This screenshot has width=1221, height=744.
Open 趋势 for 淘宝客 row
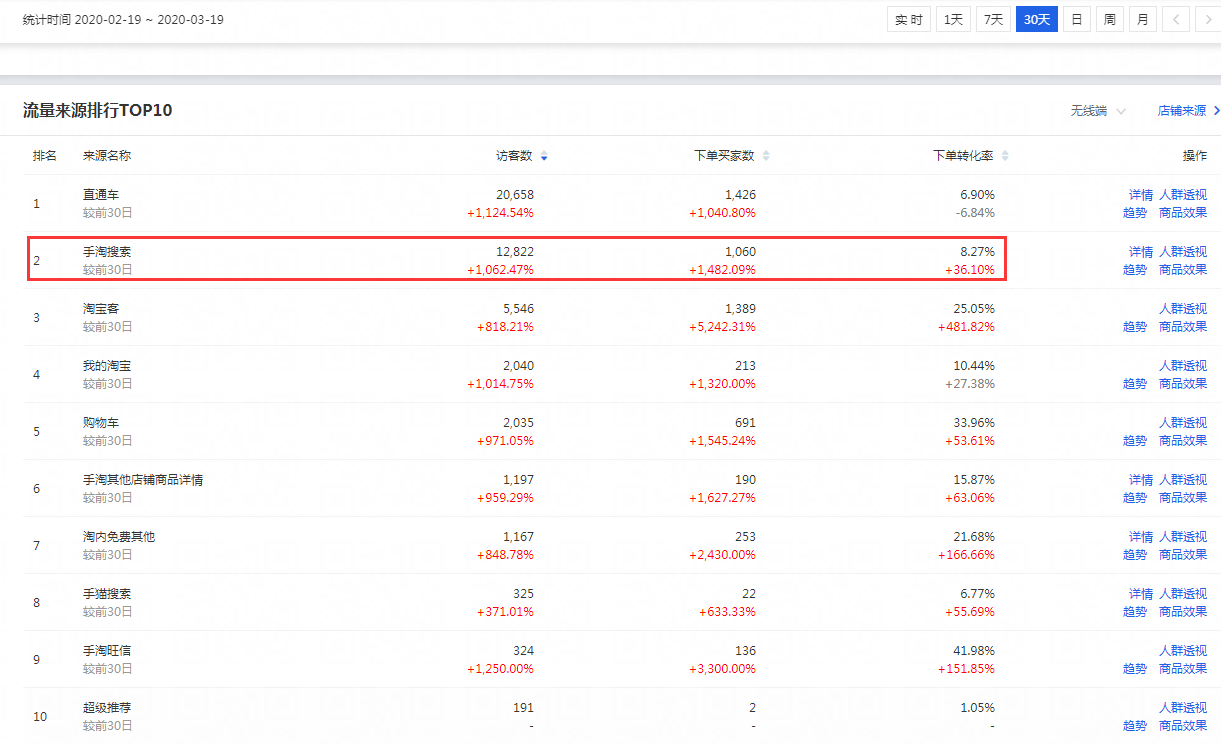coord(1134,327)
